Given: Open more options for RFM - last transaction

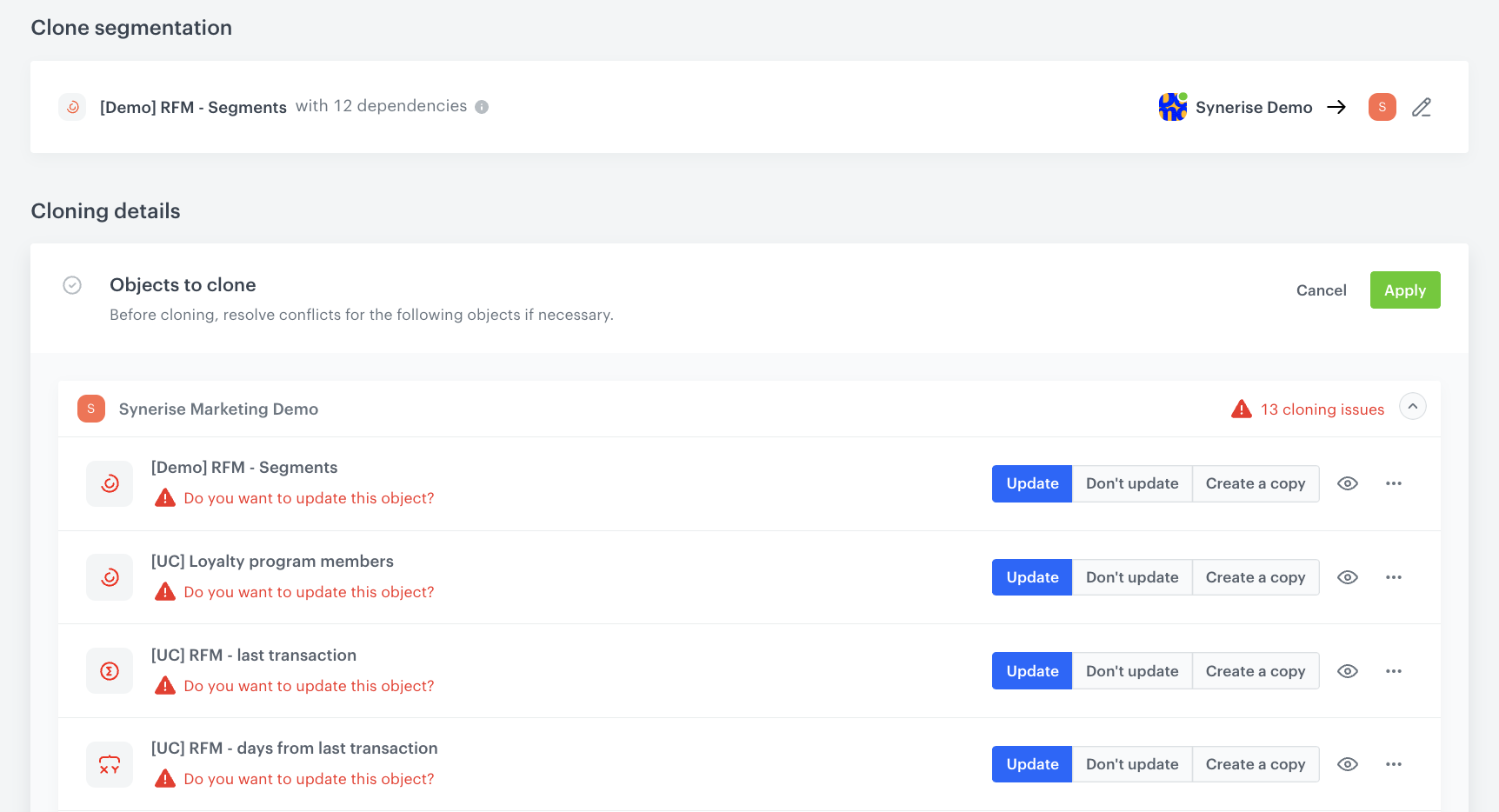Looking at the screenshot, I should [x=1393, y=671].
